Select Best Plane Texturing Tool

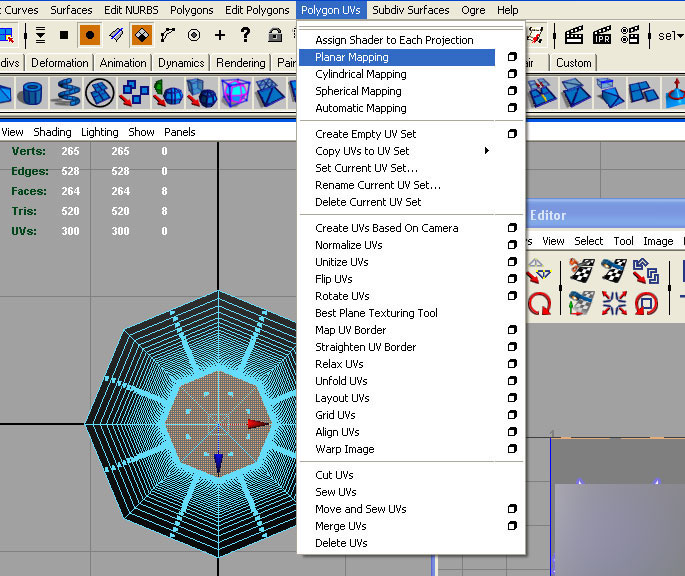point(376,313)
